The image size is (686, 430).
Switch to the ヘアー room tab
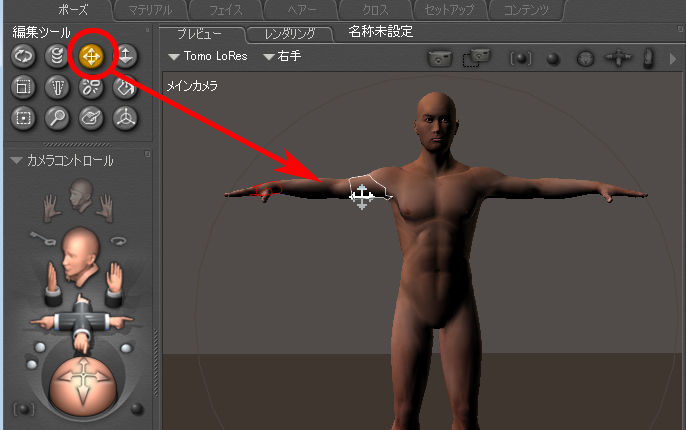[x=301, y=10]
